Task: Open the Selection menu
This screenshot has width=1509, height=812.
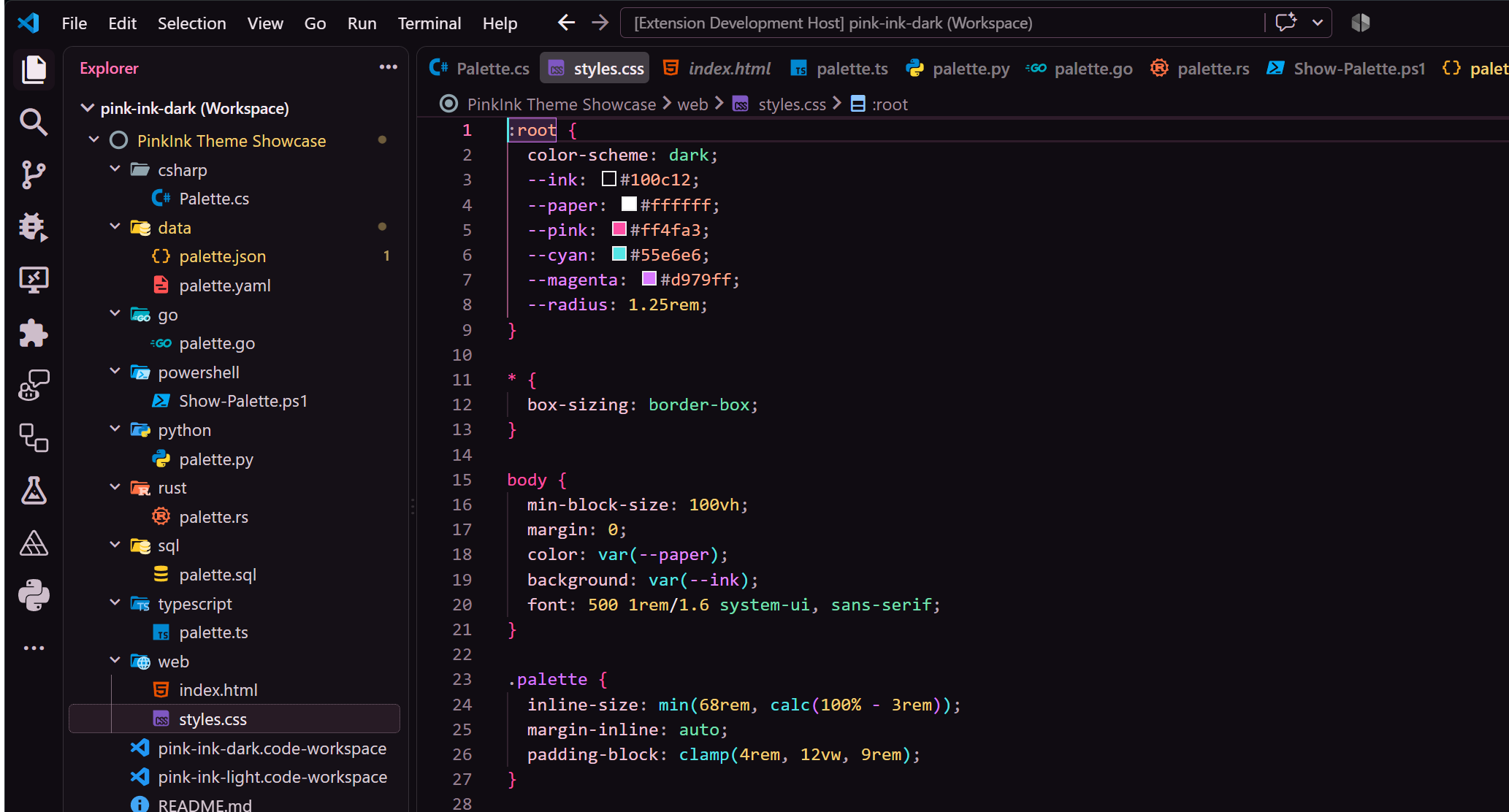Action: [191, 23]
